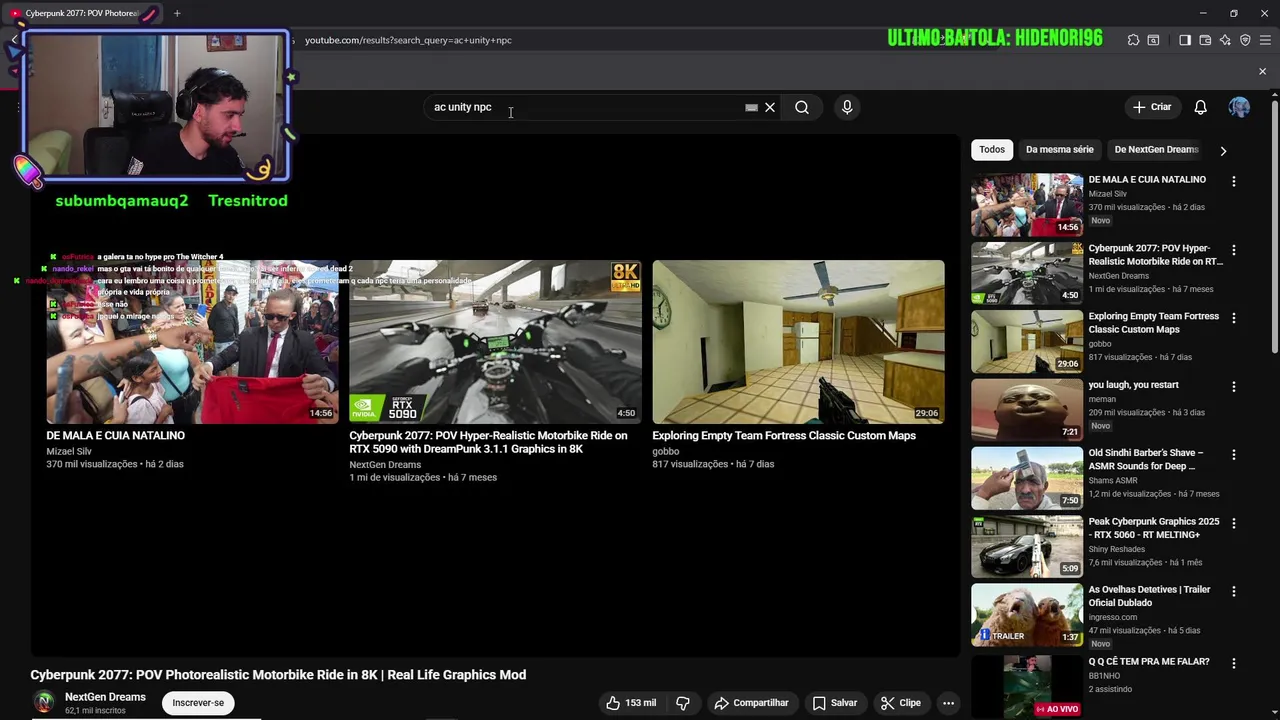The image size is (1280, 720).
Task: Like the video with 153 mil
Action: click(631, 703)
